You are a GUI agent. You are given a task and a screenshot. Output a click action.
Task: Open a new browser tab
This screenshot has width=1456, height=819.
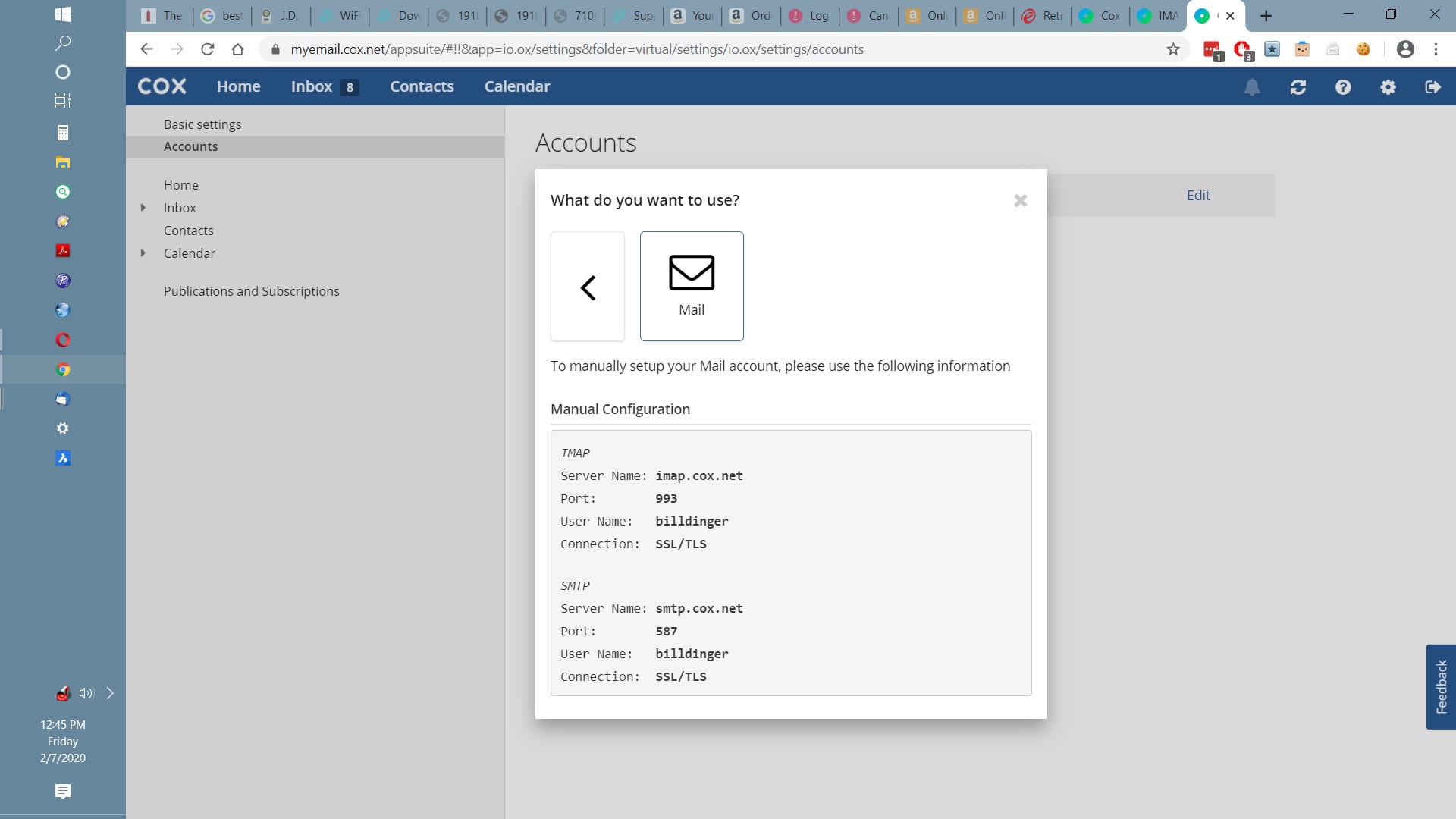(1266, 16)
